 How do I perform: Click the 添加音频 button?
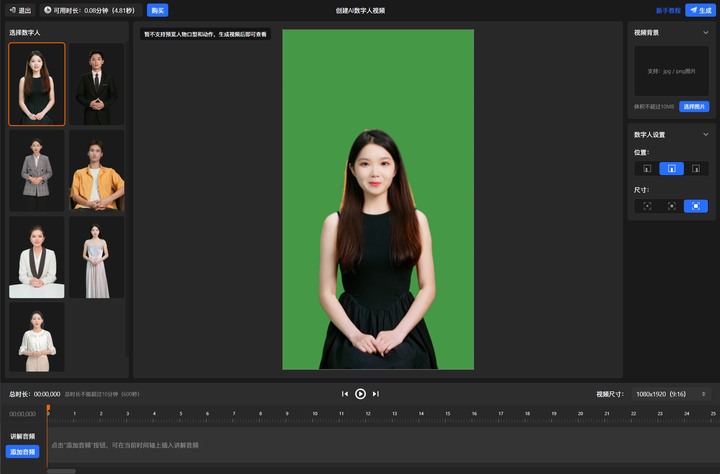(x=22, y=452)
